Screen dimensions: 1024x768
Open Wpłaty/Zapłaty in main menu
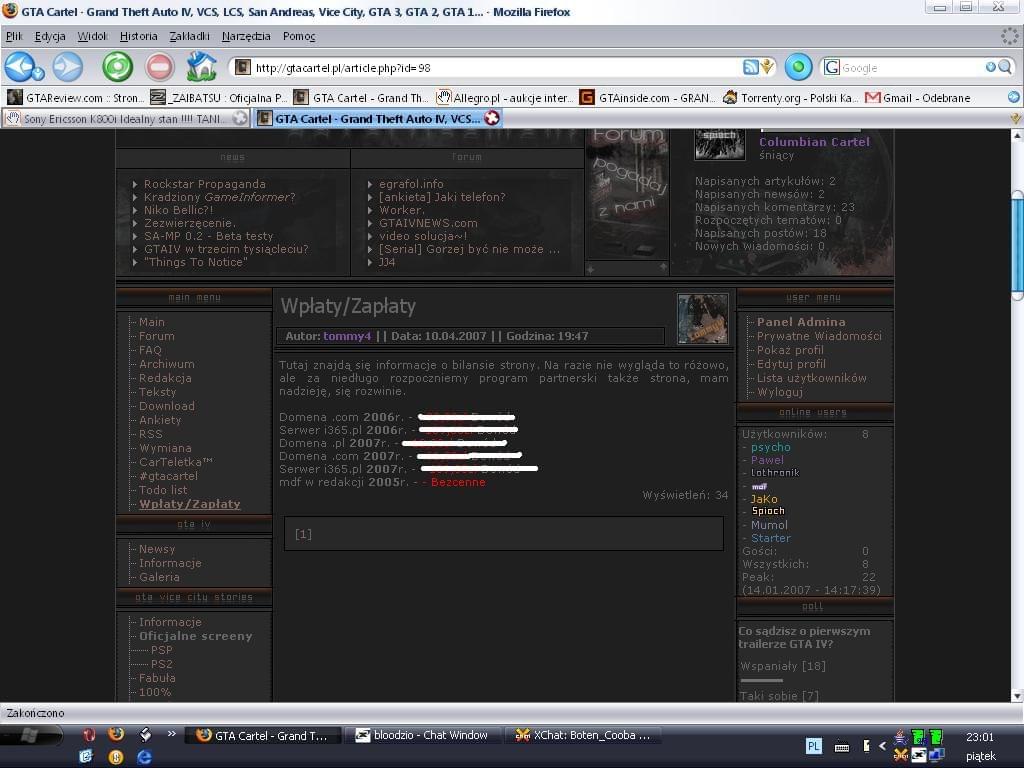(189, 504)
